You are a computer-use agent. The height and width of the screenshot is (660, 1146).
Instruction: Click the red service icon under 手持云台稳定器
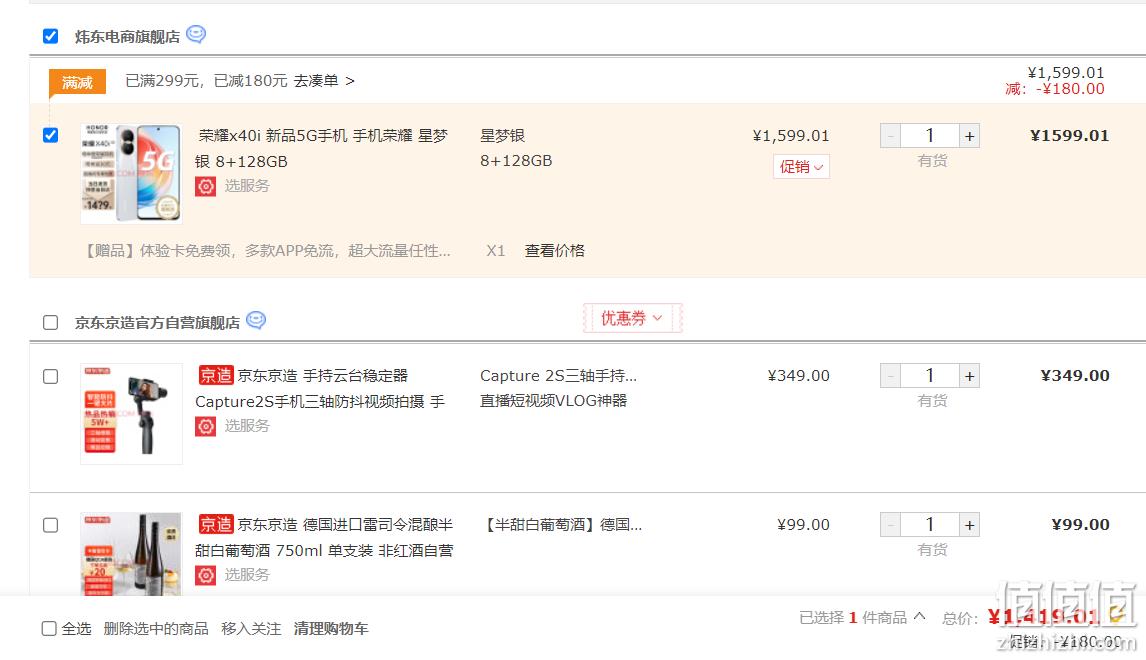pyautogui.click(x=206, y=426)
